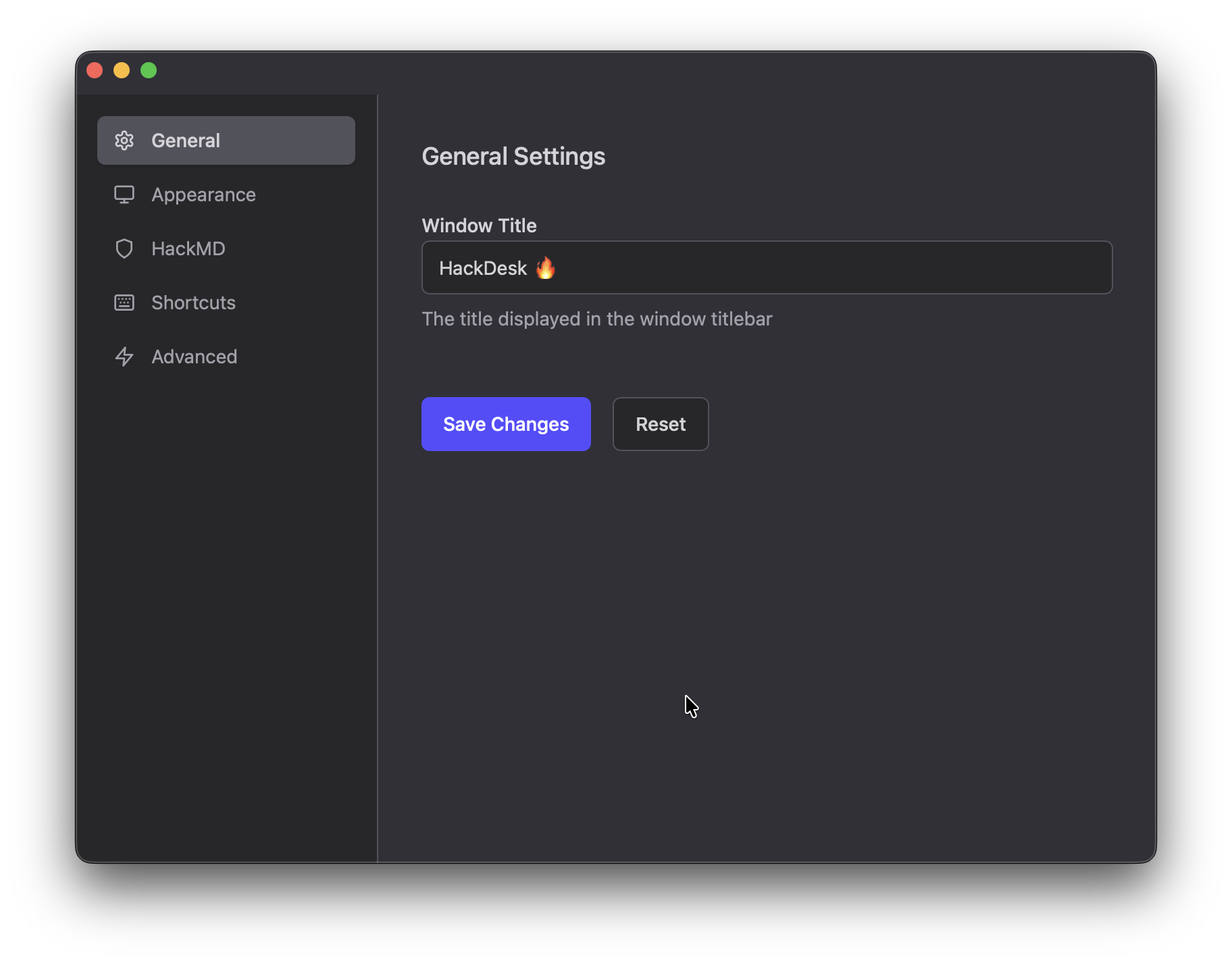Click the keyboard icon beside Shortcuts

(124, 303)
